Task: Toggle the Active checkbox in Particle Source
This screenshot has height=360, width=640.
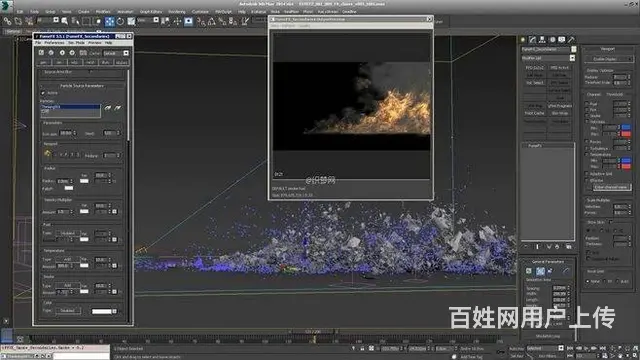Action: (x=43, y=93)
